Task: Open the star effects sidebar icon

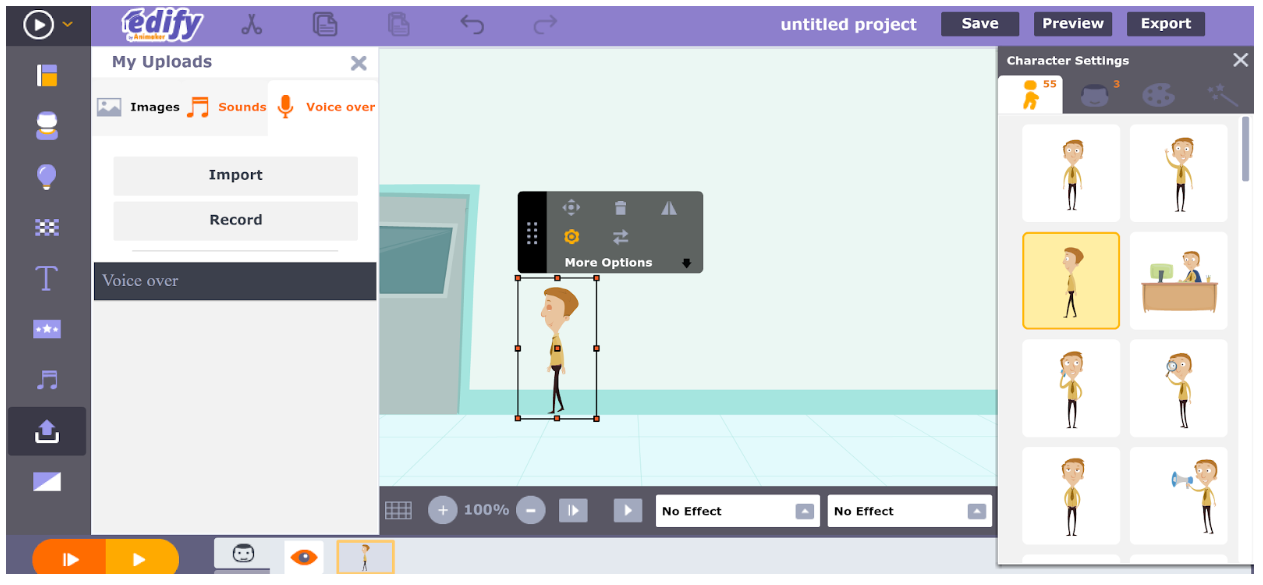Action: (x=47, y=329)
